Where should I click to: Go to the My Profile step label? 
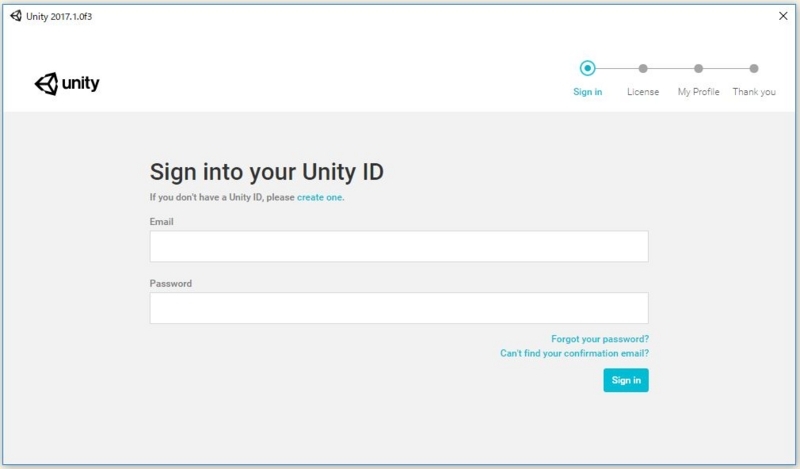pyautogui.click(x=698, y=92)
